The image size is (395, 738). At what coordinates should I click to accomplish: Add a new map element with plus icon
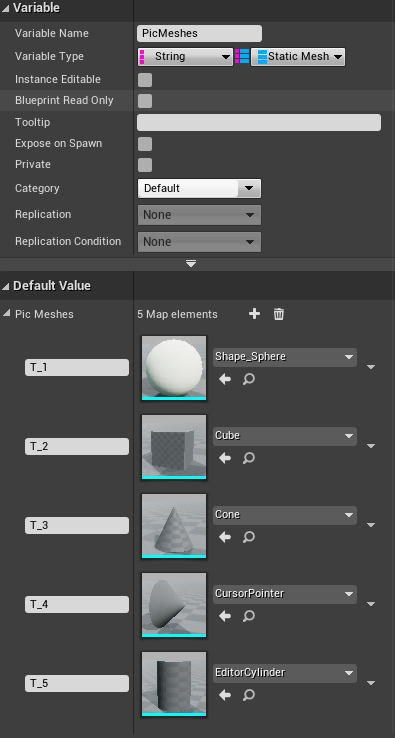(254, 314)
